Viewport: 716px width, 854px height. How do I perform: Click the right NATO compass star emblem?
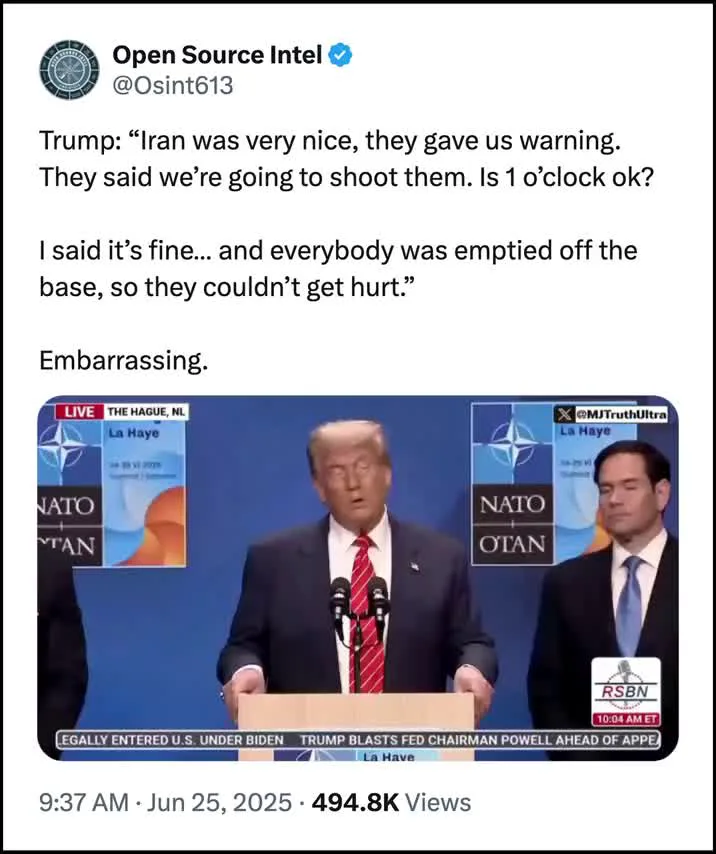tap(513, 443)
